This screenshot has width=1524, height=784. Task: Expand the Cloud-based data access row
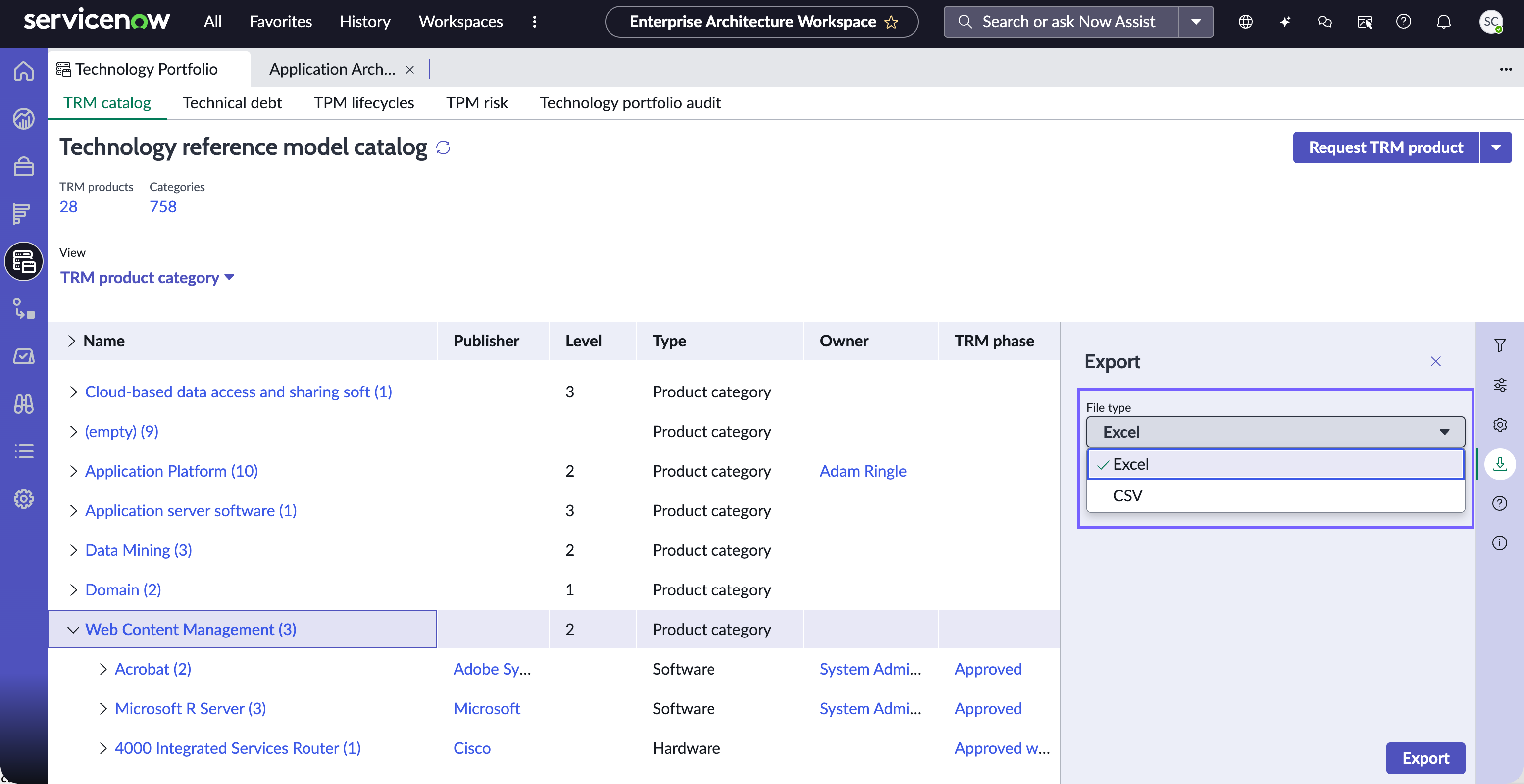click(73, 392)
